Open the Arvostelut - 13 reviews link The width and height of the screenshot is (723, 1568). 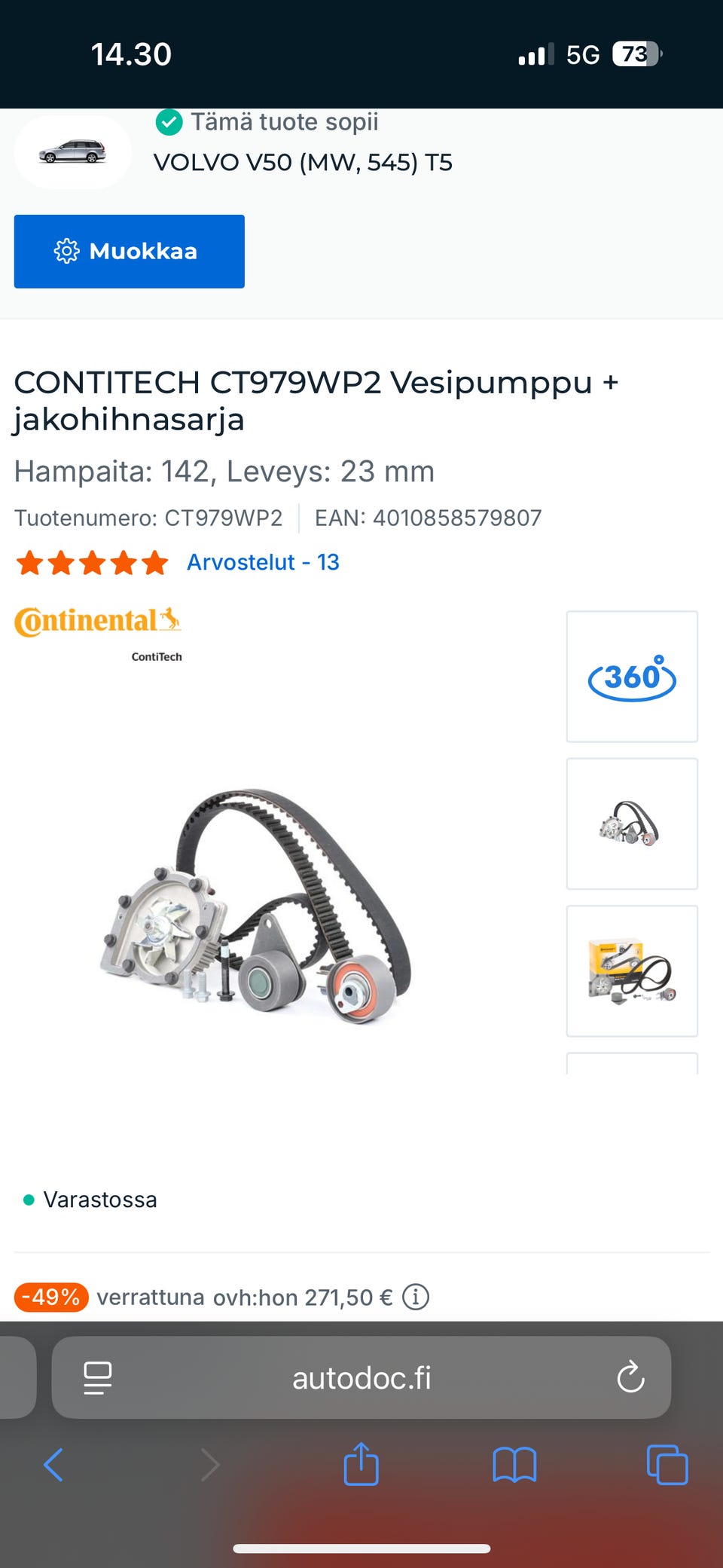pos(263,562)
